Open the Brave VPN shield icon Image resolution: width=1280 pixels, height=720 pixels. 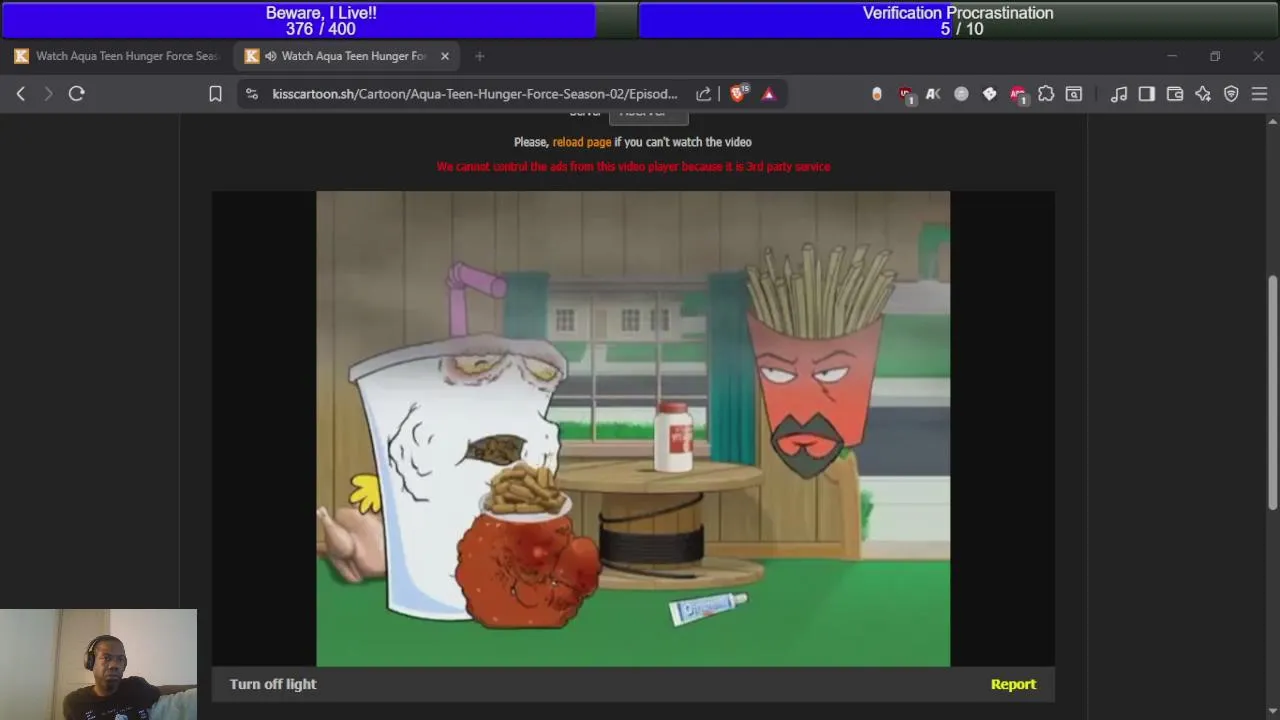click(1231, 94)
